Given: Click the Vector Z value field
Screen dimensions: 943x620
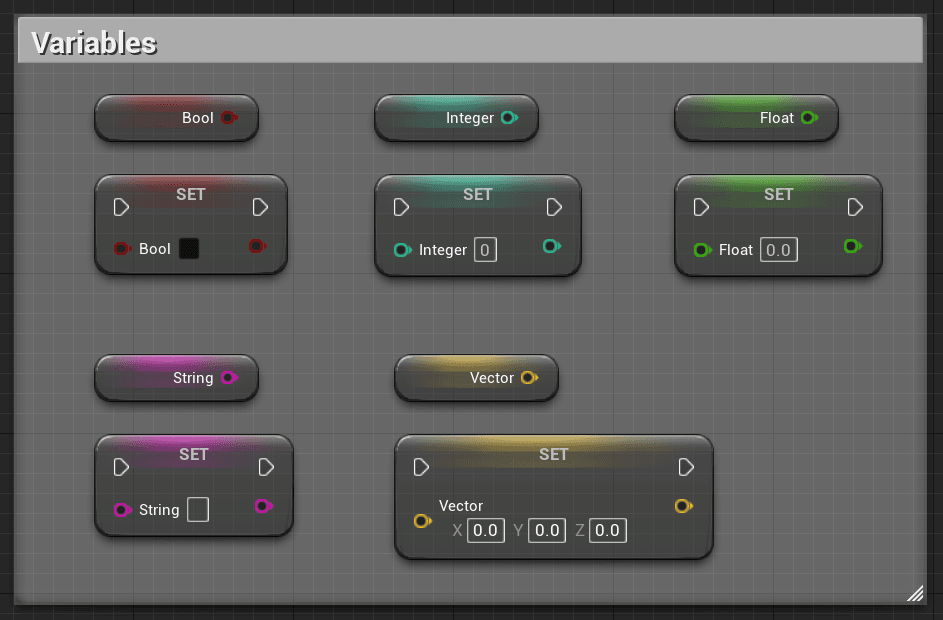Looking at the screenshot, I should pyautogui.click(x=608, y=530).
